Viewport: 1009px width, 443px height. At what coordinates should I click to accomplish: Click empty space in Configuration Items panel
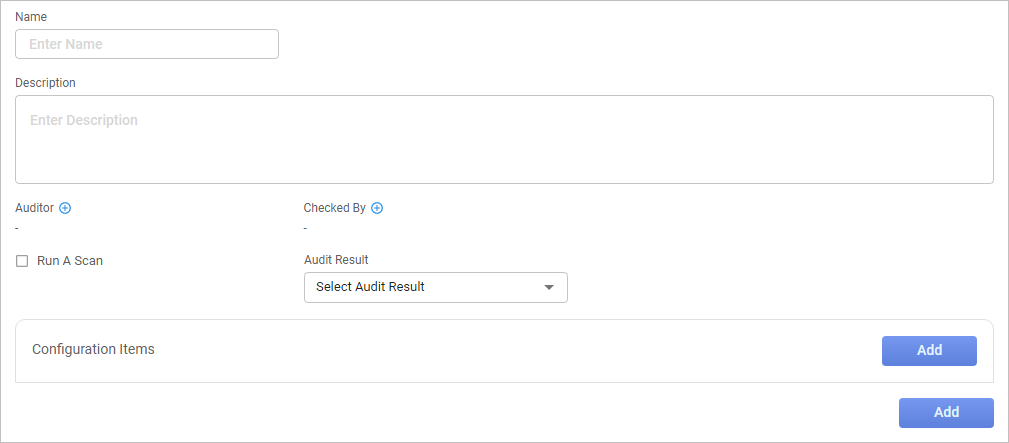point(500,350)
